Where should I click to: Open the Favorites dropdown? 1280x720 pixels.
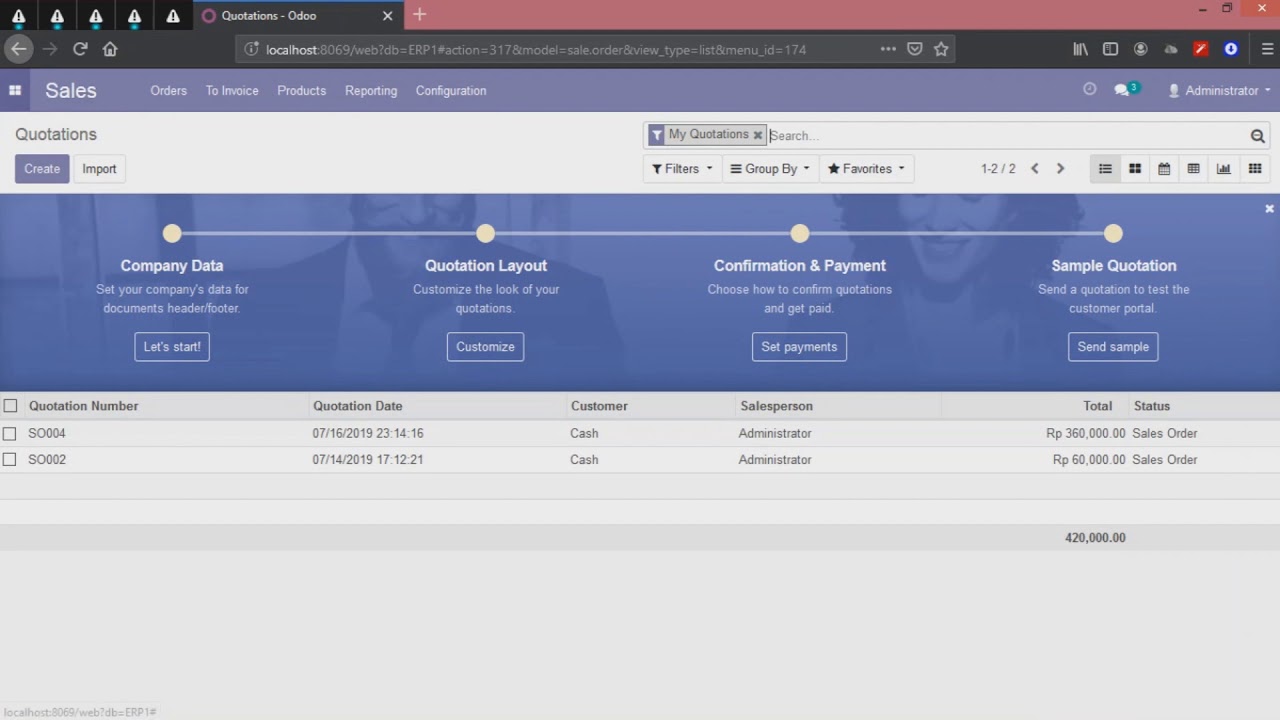pyautogui.click(x=866, y=169)
